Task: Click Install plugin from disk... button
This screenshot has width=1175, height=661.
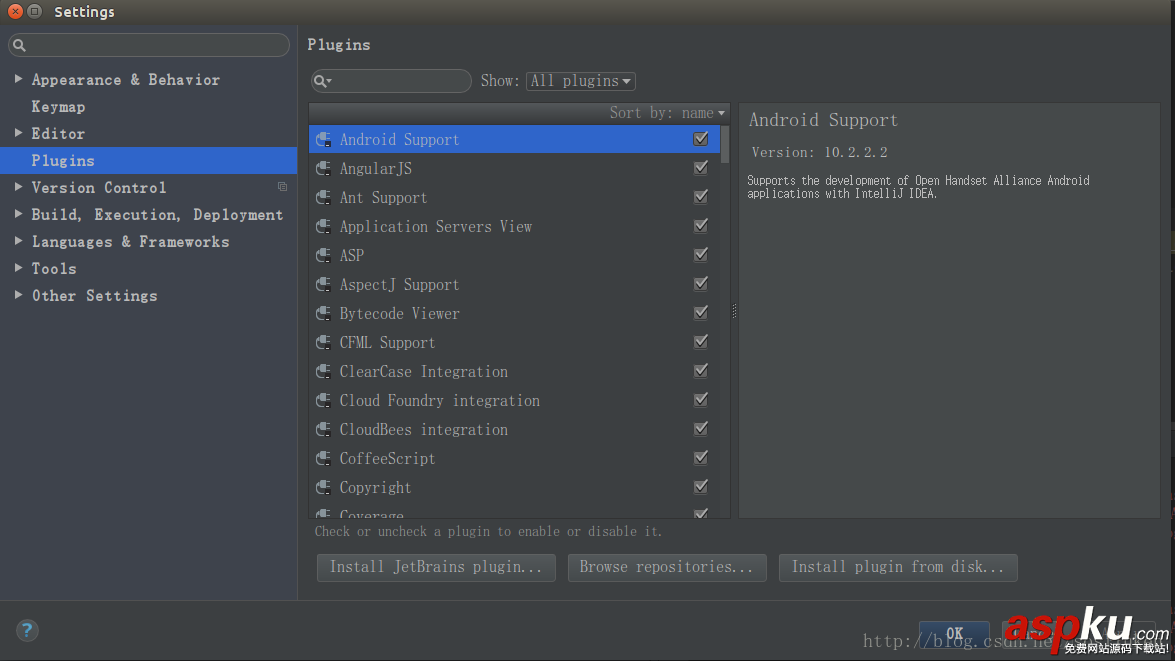Action: (897, 567)
